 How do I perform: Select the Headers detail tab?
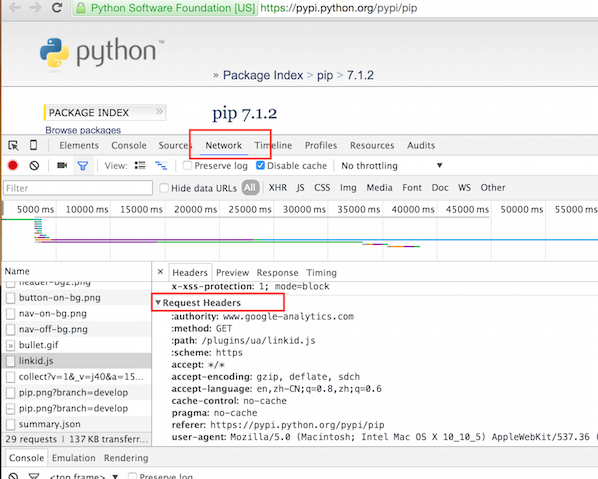(x=190, y=273)
